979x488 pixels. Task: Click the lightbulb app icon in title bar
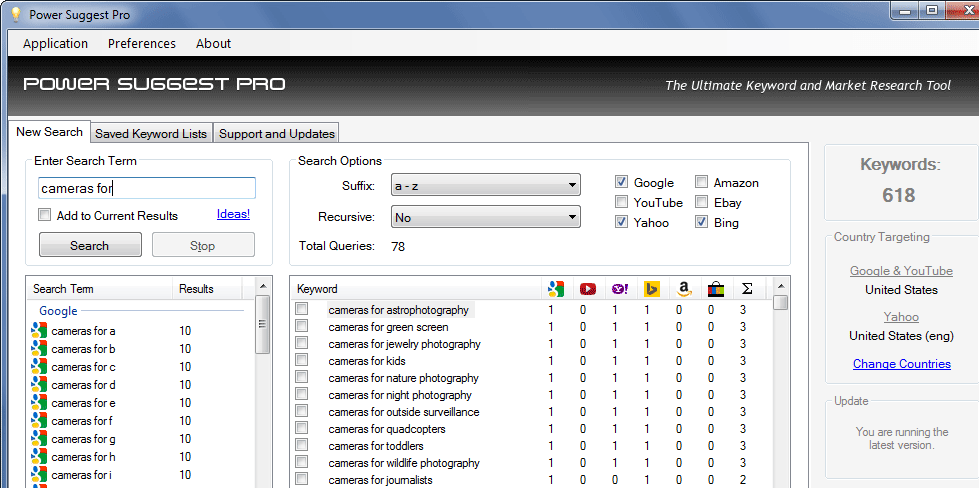tap(16, 14)
